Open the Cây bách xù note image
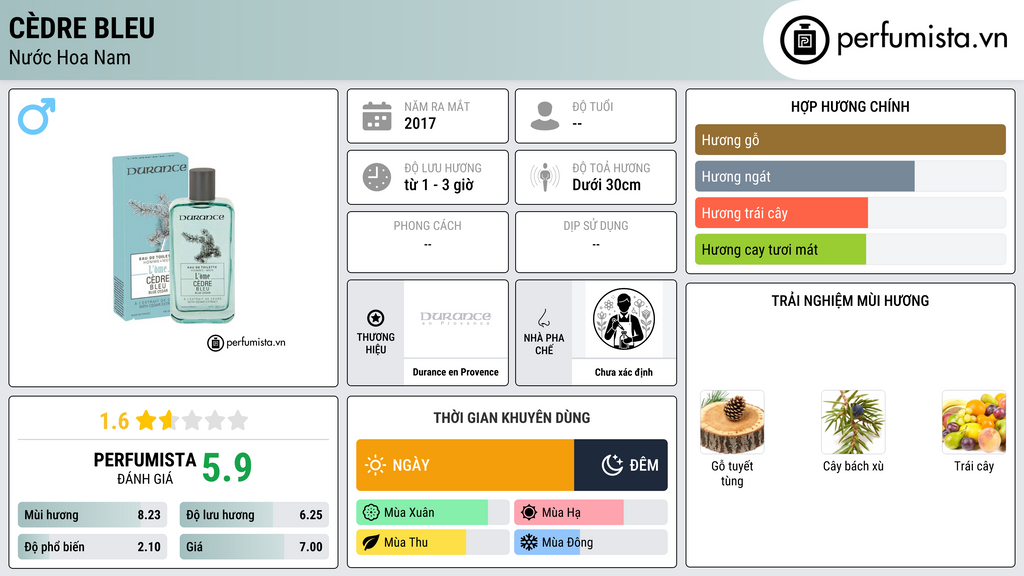The height and width of the screenshot is (576, 1024). tap(853, 422)
